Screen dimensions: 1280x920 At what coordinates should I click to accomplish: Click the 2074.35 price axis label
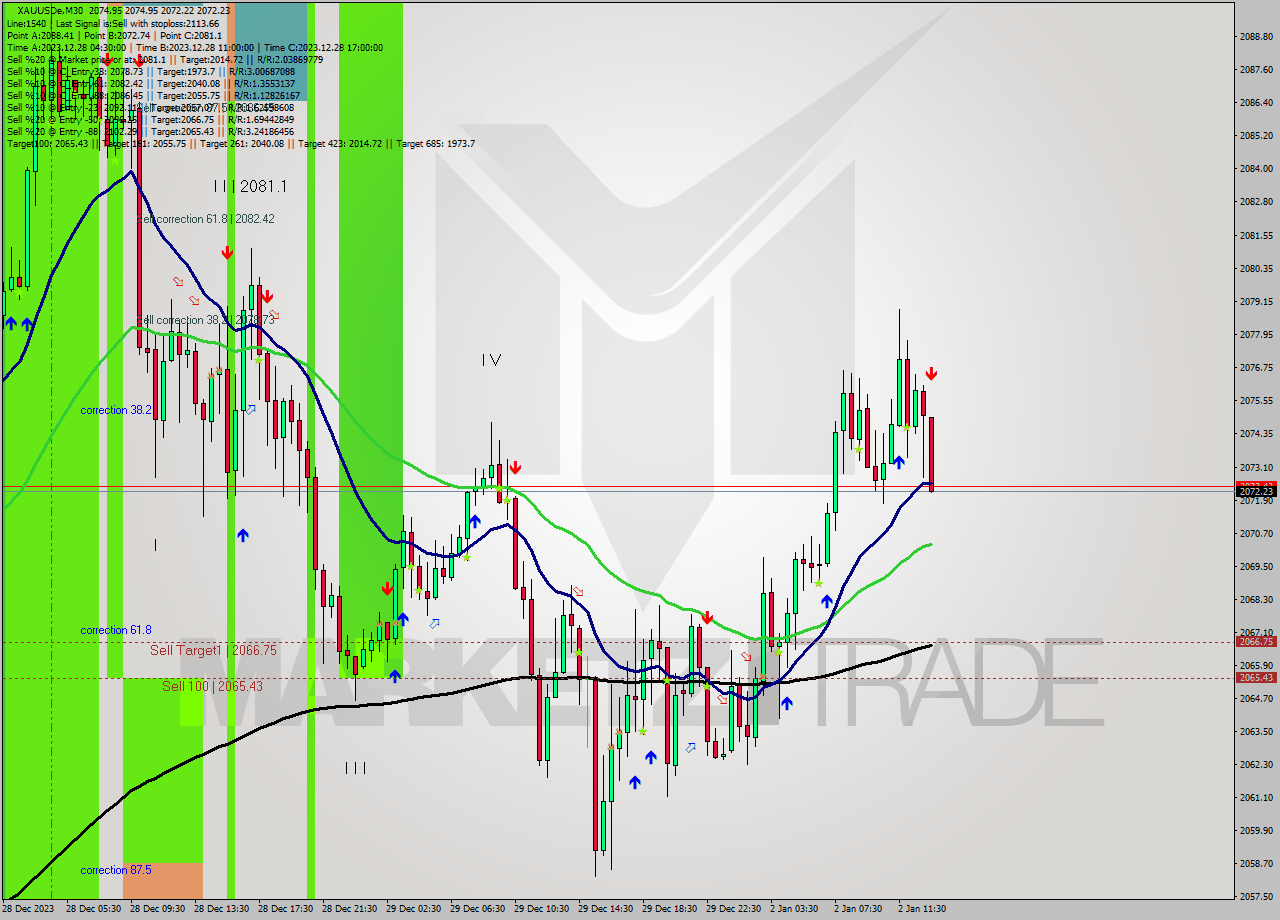[1256, 433]
